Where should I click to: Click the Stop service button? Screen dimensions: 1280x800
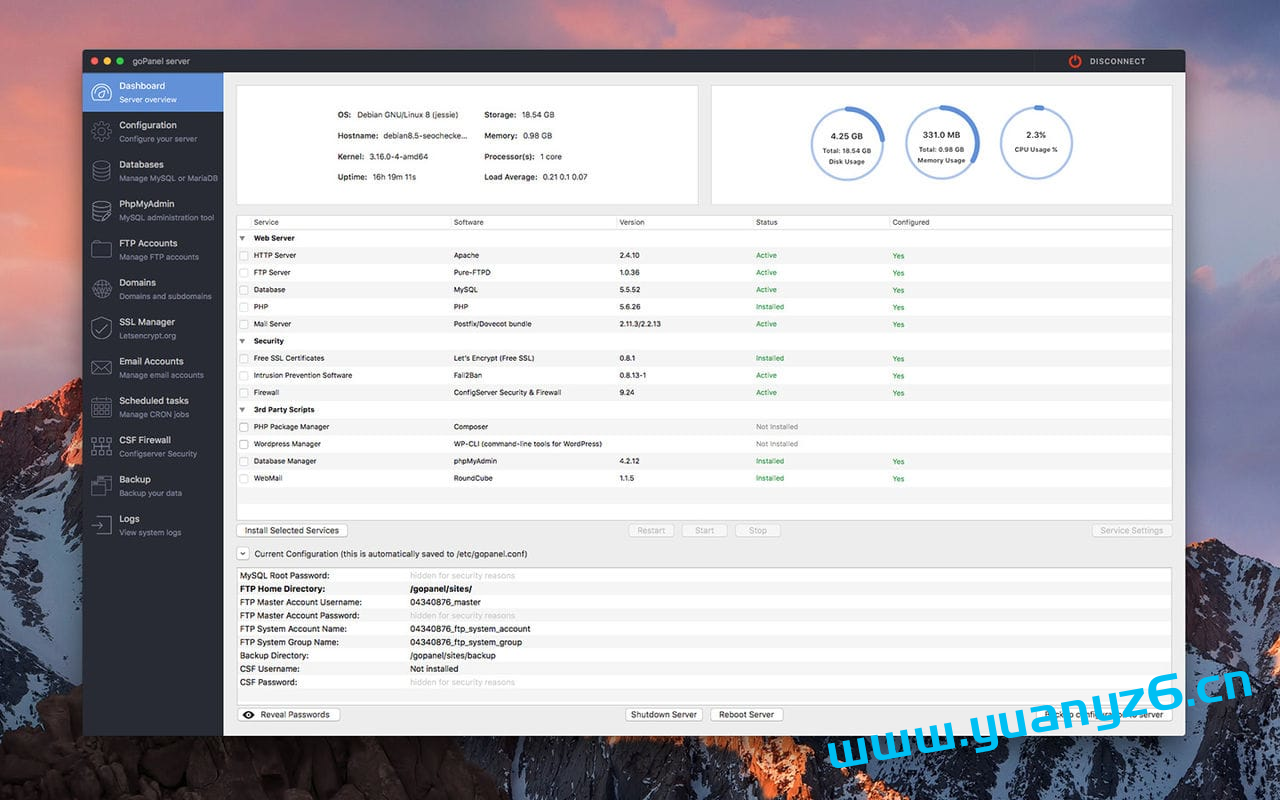tap(758, 531)
